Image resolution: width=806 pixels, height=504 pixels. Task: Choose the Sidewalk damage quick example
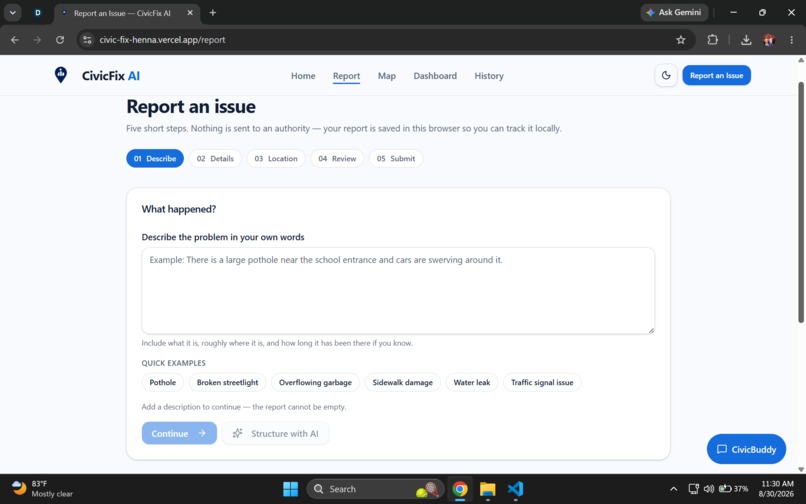tap(402, 382)
